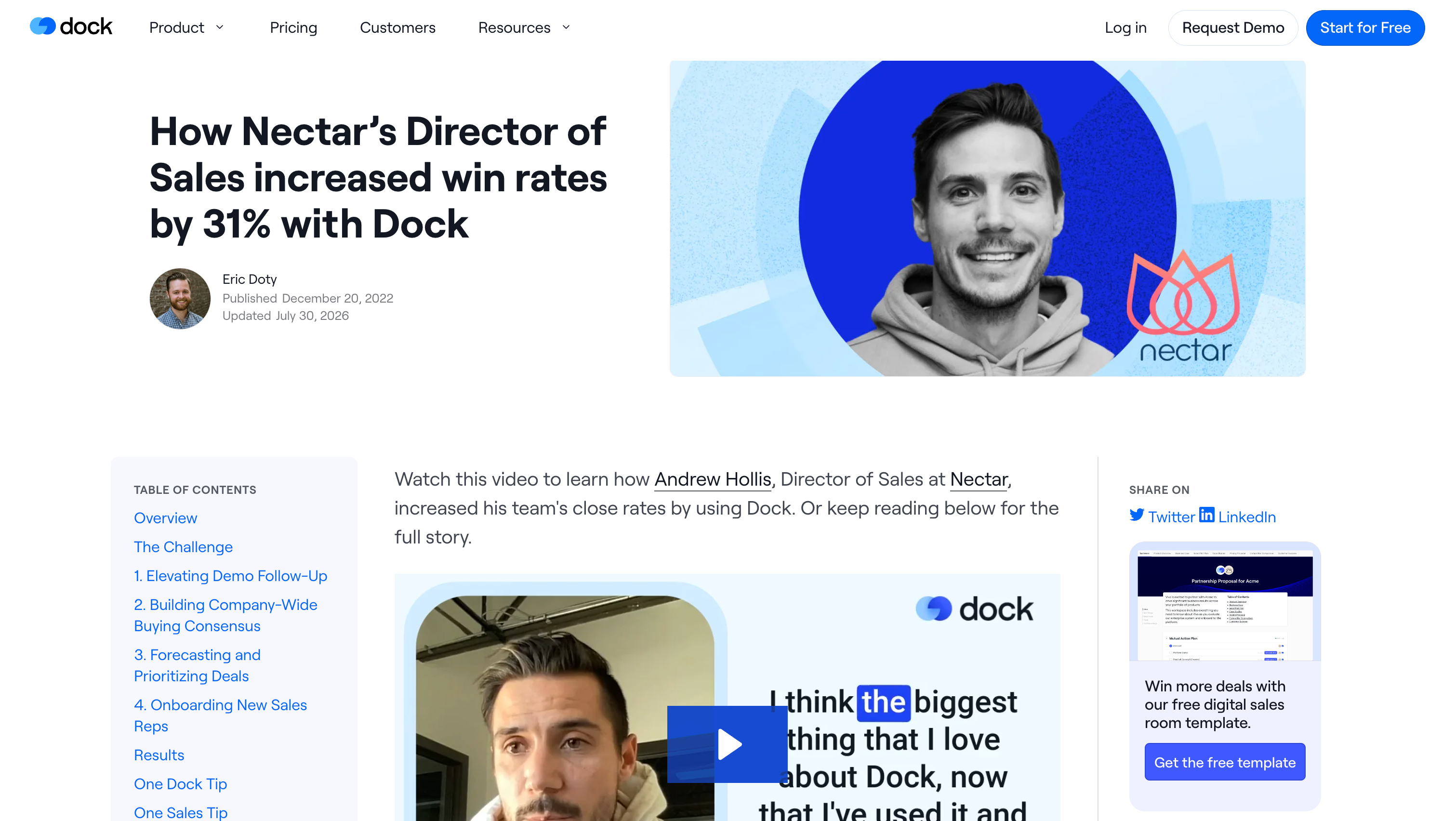1456x821 pixels.
Task: Click the author name Eric Doty
Action: click(249, 279)
